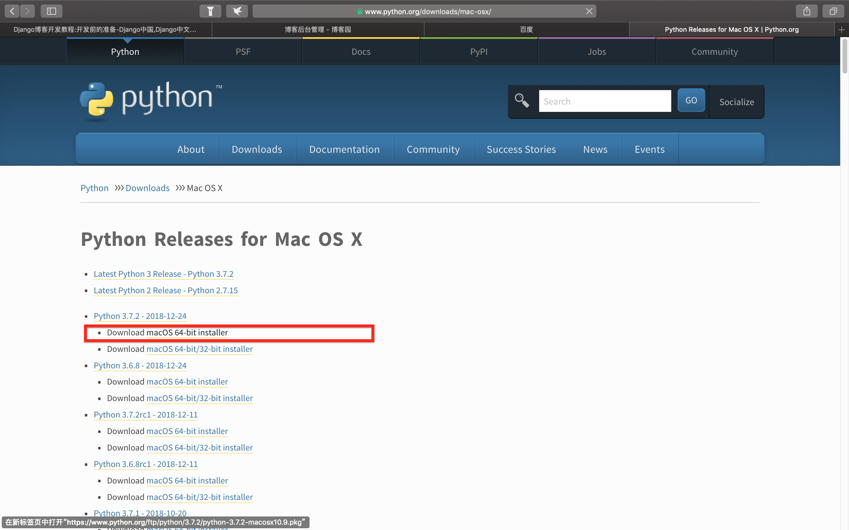Viewport: 849px width, 530px height.
Task: Open the Share icon in the Safari toolbar
Action: click(x=806, y=11)
